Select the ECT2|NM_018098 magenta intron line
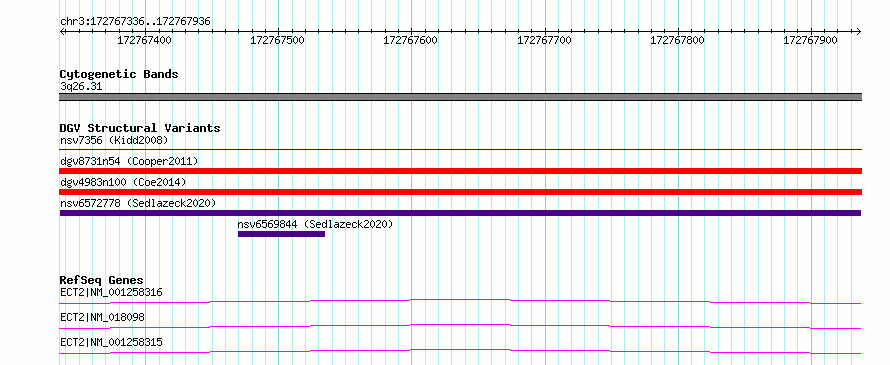The width and height of the screenshot is (890, 365). [460, 326]
